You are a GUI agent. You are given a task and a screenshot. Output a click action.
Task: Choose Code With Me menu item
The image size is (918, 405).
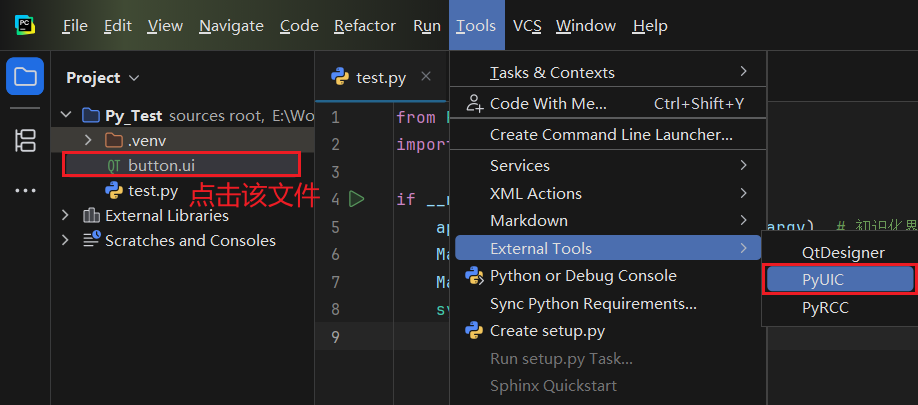point(608,104)
